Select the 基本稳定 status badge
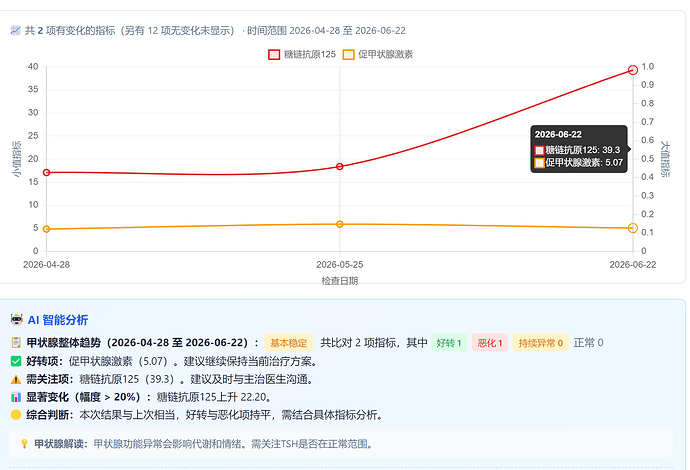The width and height of the screenshot is (690, 470). pyautogui.click(x=289, y=343)
